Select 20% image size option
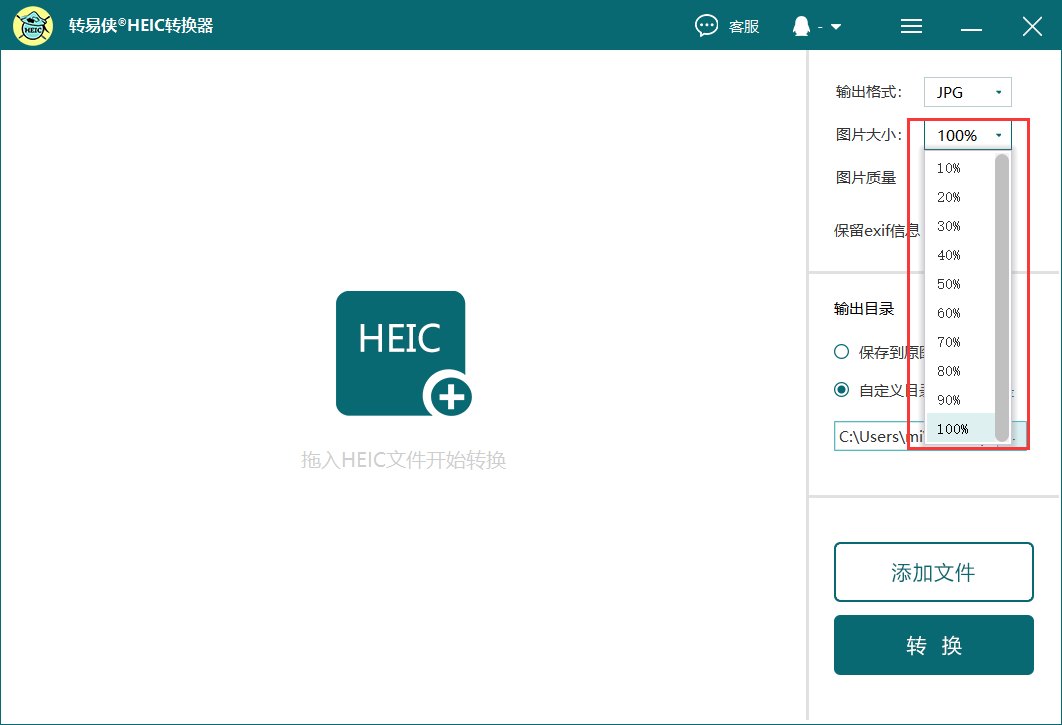 tap(960, 197)
